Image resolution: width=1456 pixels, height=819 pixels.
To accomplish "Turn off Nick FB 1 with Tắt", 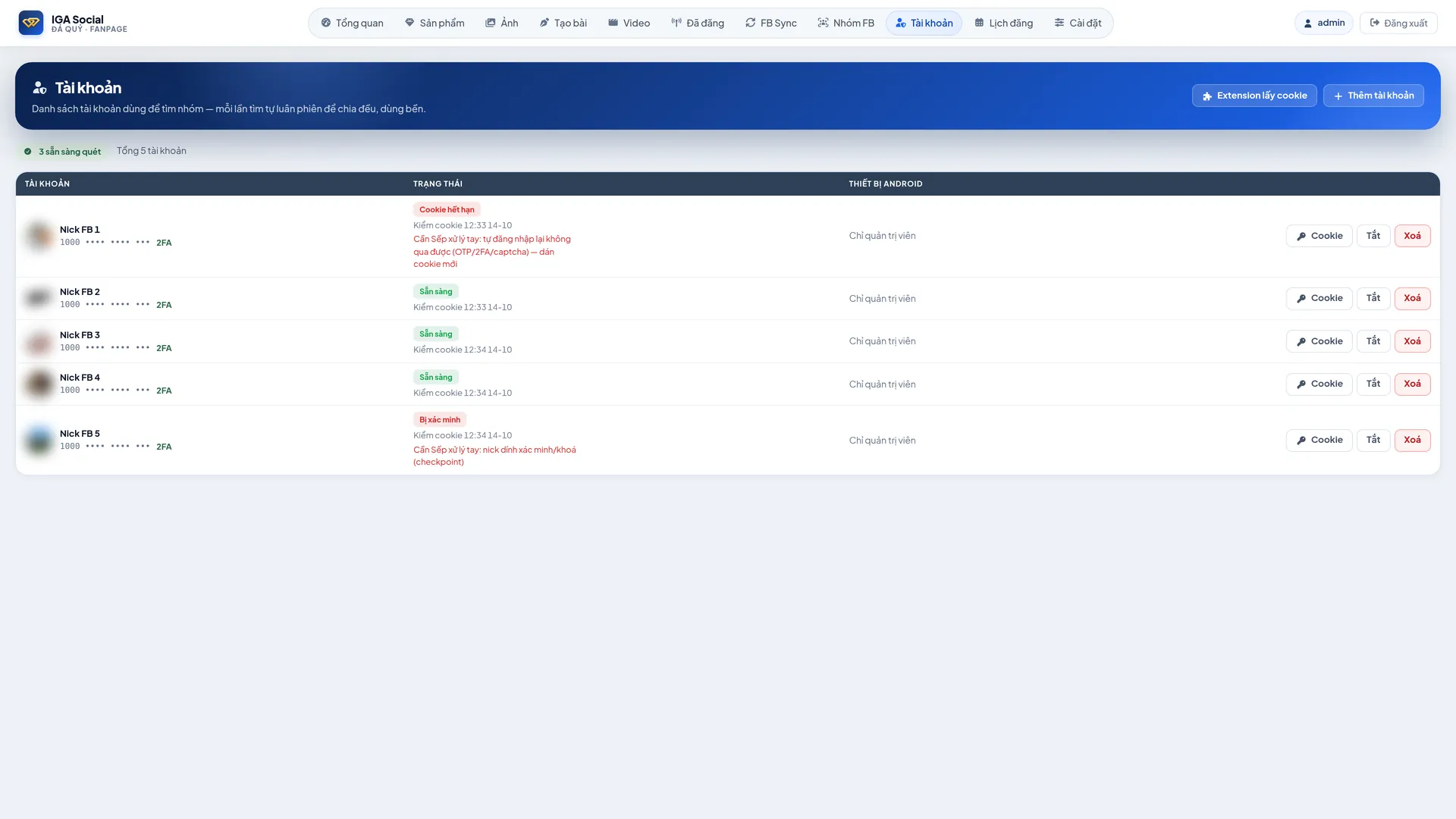I will pyautogui.click(x=1373, y=236).
